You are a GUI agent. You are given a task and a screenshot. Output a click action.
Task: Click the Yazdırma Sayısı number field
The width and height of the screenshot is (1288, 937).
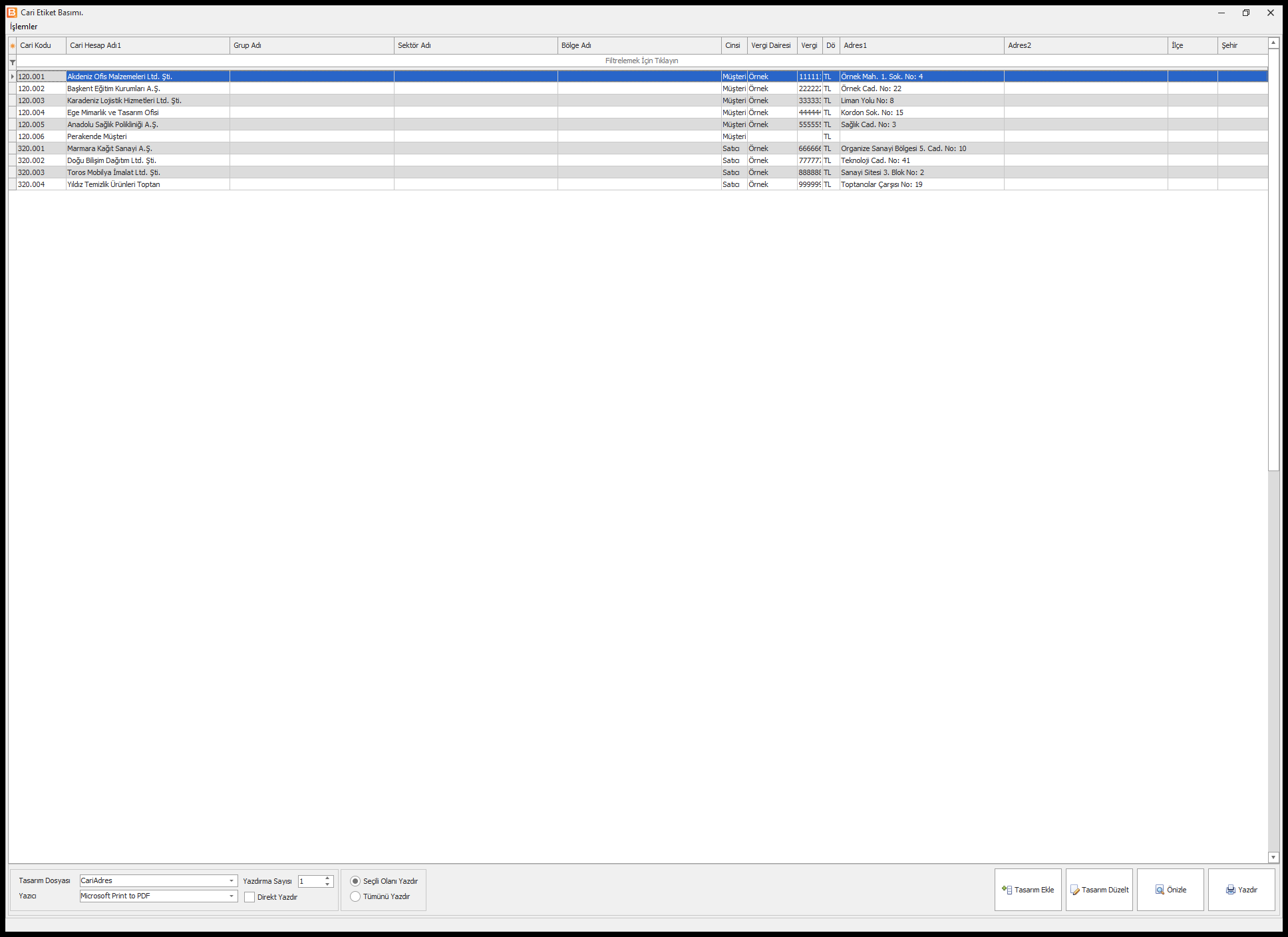click(x=311, y=881)
